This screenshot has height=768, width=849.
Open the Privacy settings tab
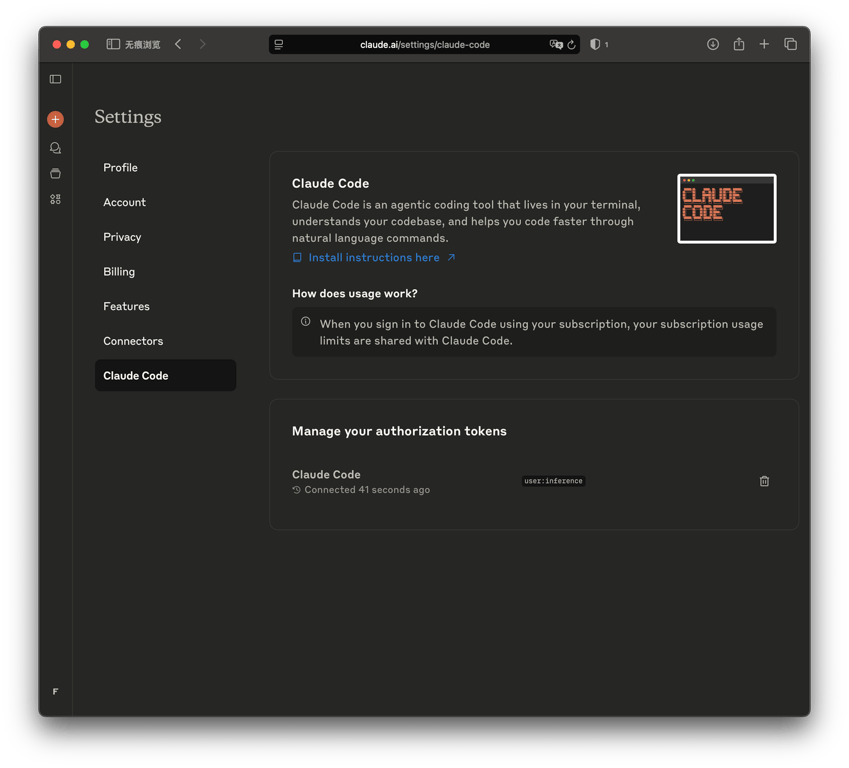tap(165, 237)
